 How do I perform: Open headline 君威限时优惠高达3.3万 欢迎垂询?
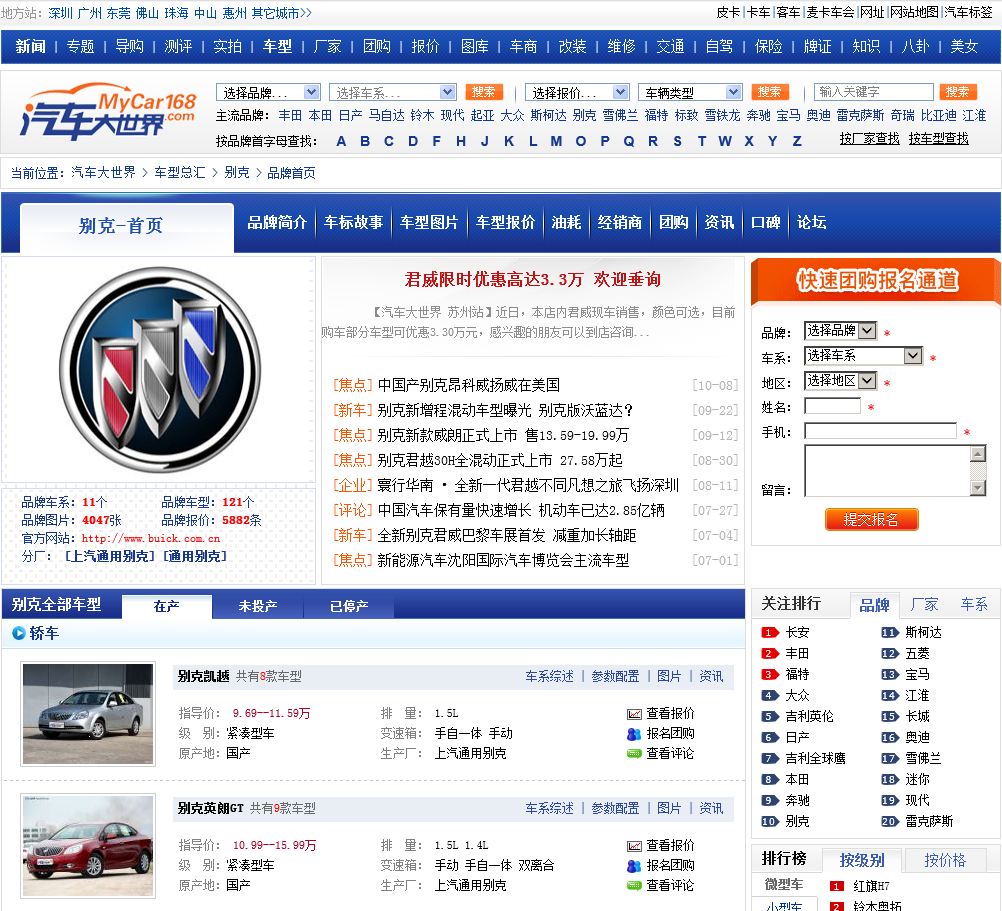tap(533, 280)
